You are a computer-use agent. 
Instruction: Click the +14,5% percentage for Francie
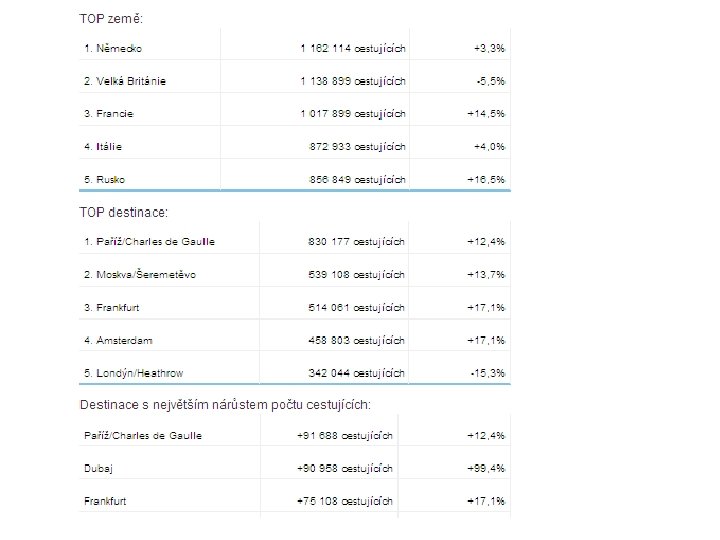(x=487, y=114)
